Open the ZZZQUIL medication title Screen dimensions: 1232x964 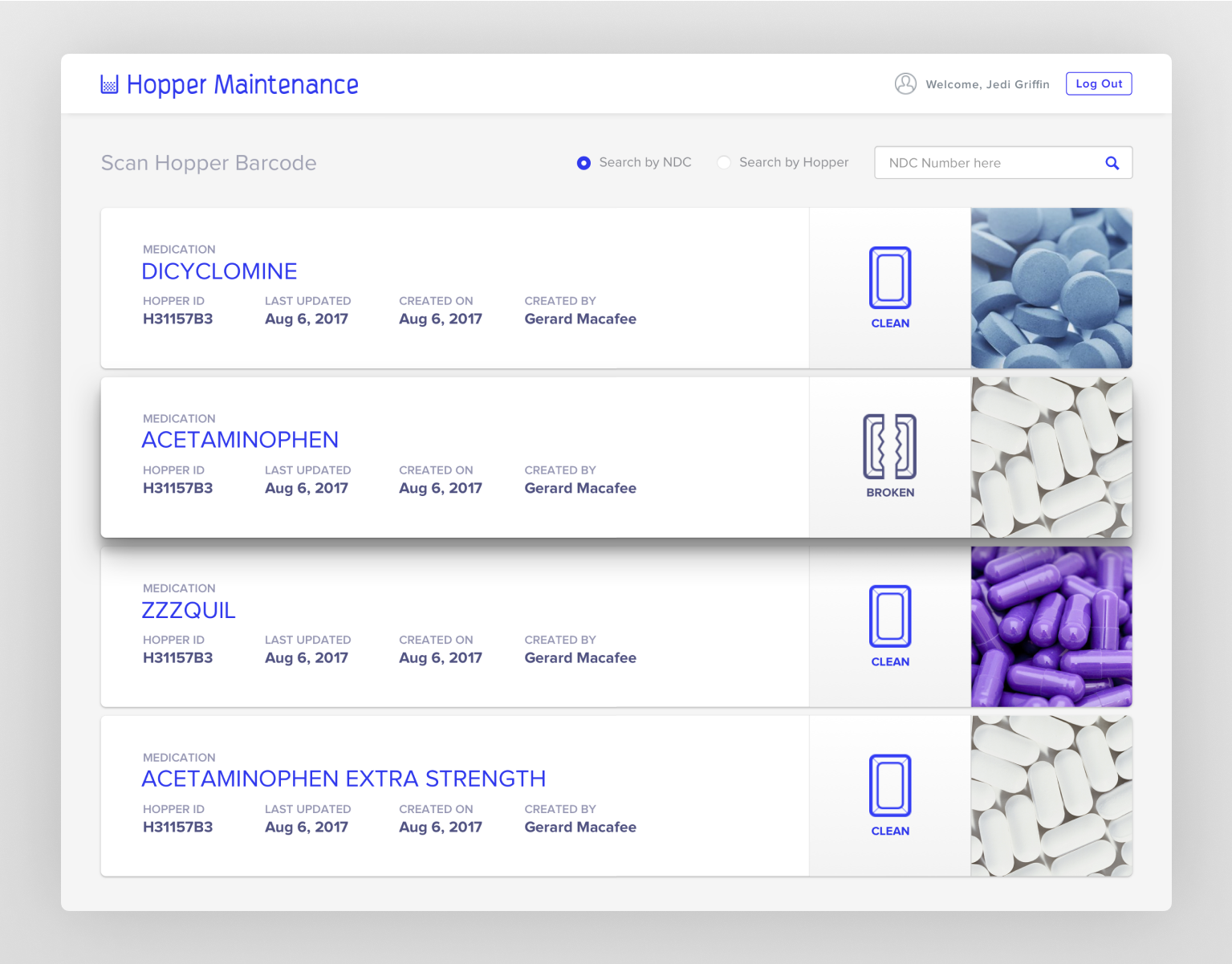[189, 610]
